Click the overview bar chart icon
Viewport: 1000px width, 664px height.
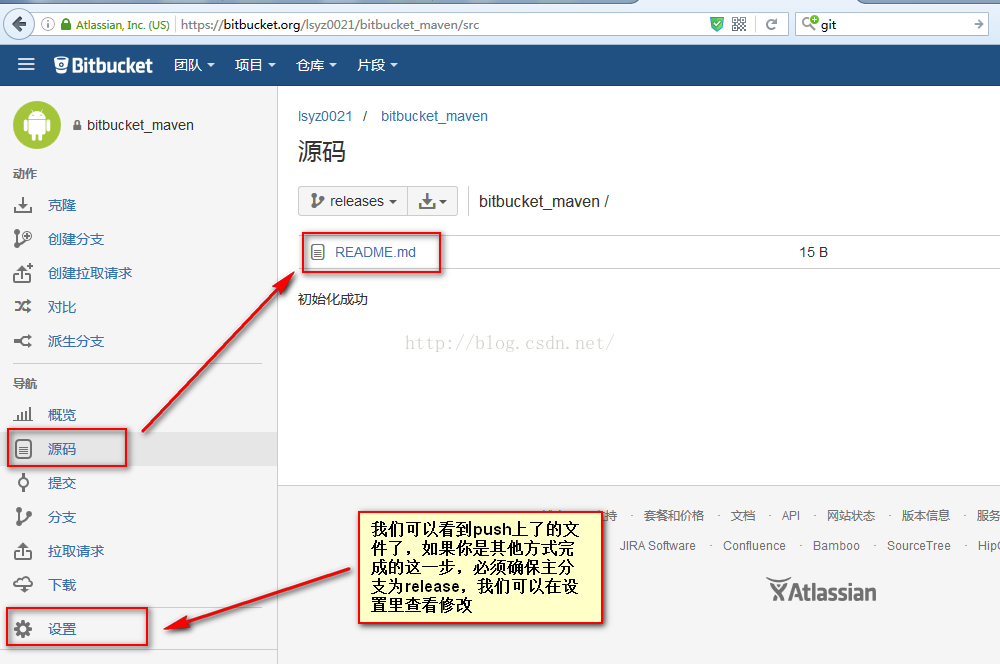pyautogui.click(x=23, y=415)
